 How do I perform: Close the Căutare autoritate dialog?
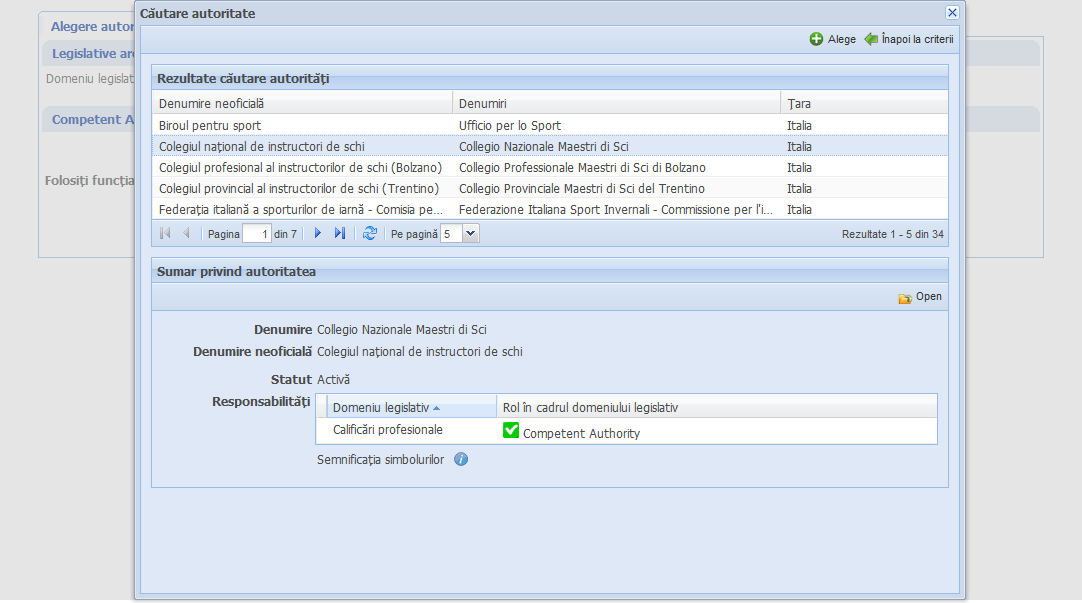click(x=952, y=12)
